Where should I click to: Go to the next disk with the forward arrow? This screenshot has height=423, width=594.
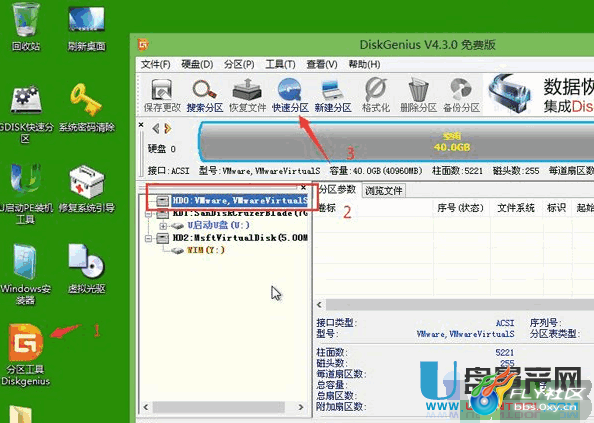pyautogui.click(x=168, y=129)
